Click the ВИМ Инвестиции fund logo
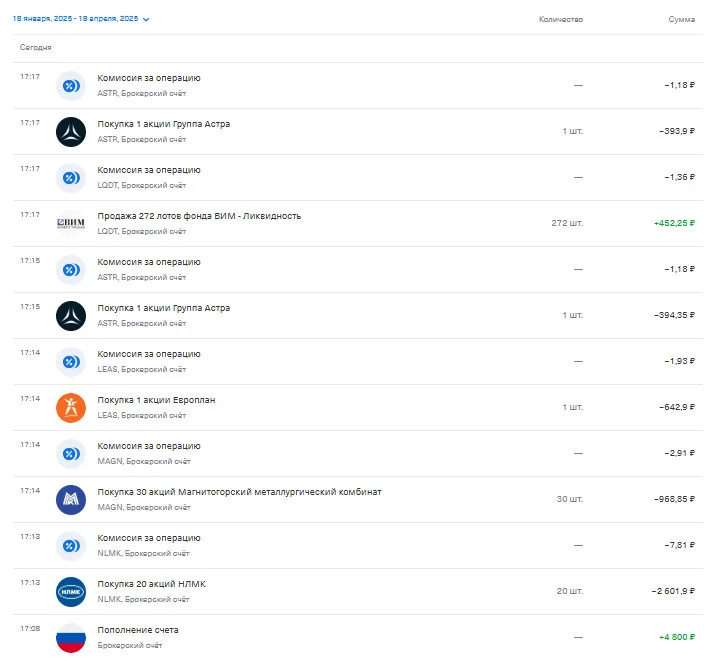The width and height of the screenshot is (724, 661). coord(71,224)
